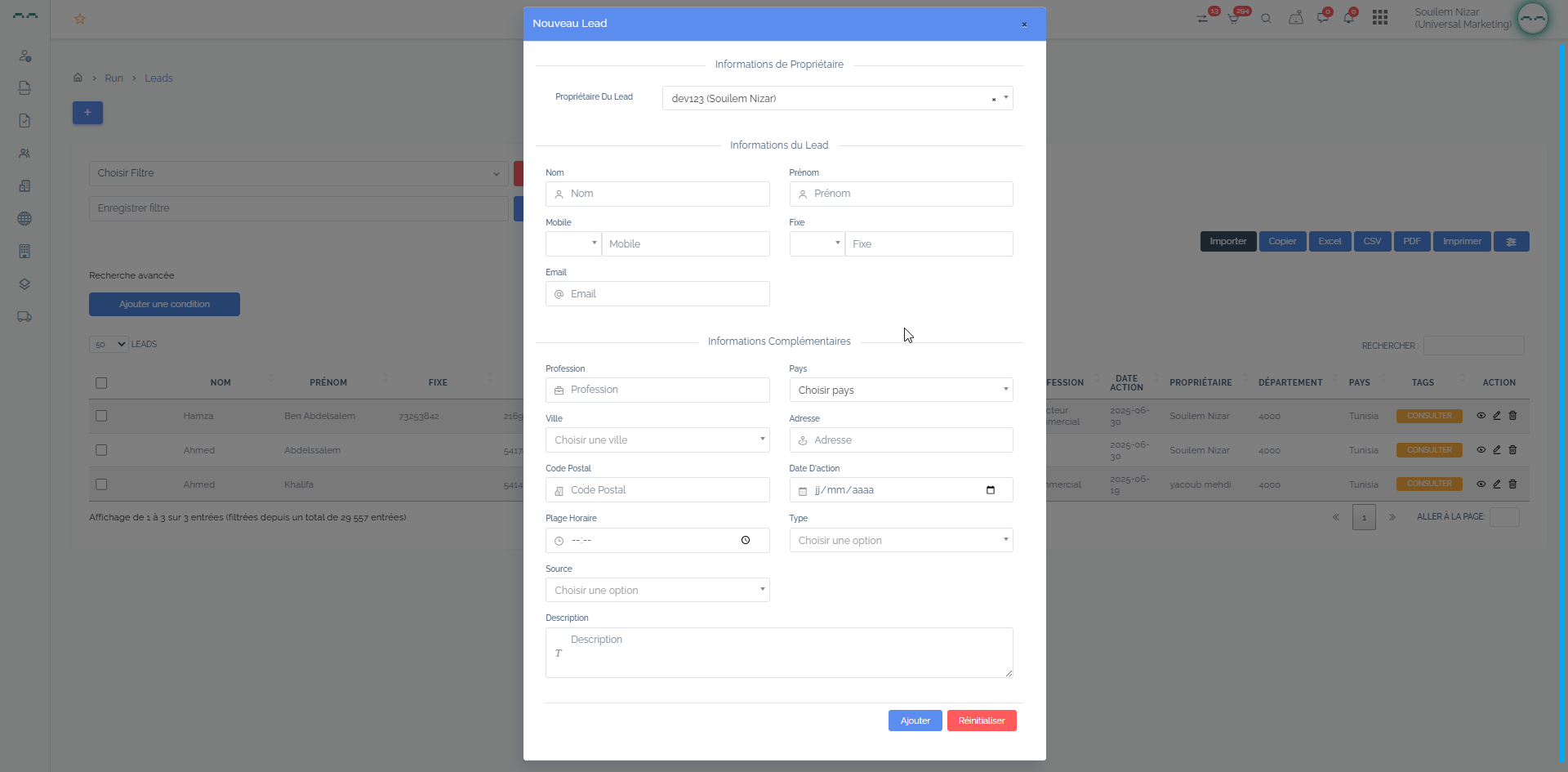Open the shopping cart icon in header
Image resolution: width=1568 pixels, height=772 pixels.
1233,18
